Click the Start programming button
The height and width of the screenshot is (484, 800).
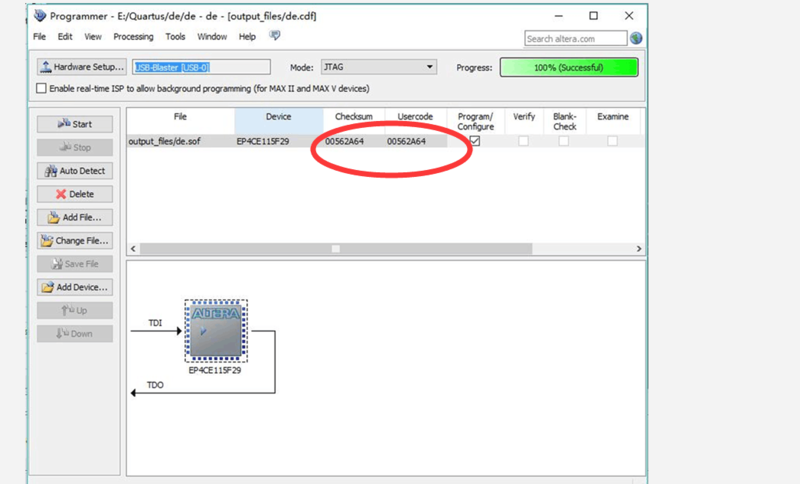tap(75, 124)
